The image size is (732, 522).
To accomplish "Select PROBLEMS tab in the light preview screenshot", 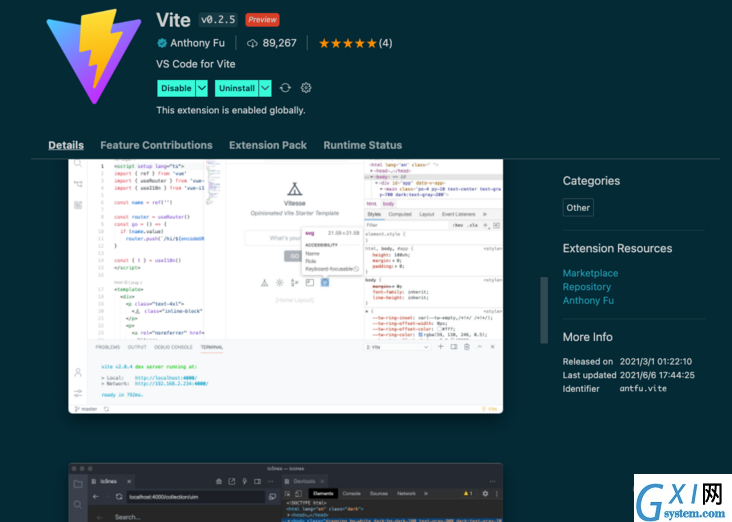I will (x=107, y=347).
